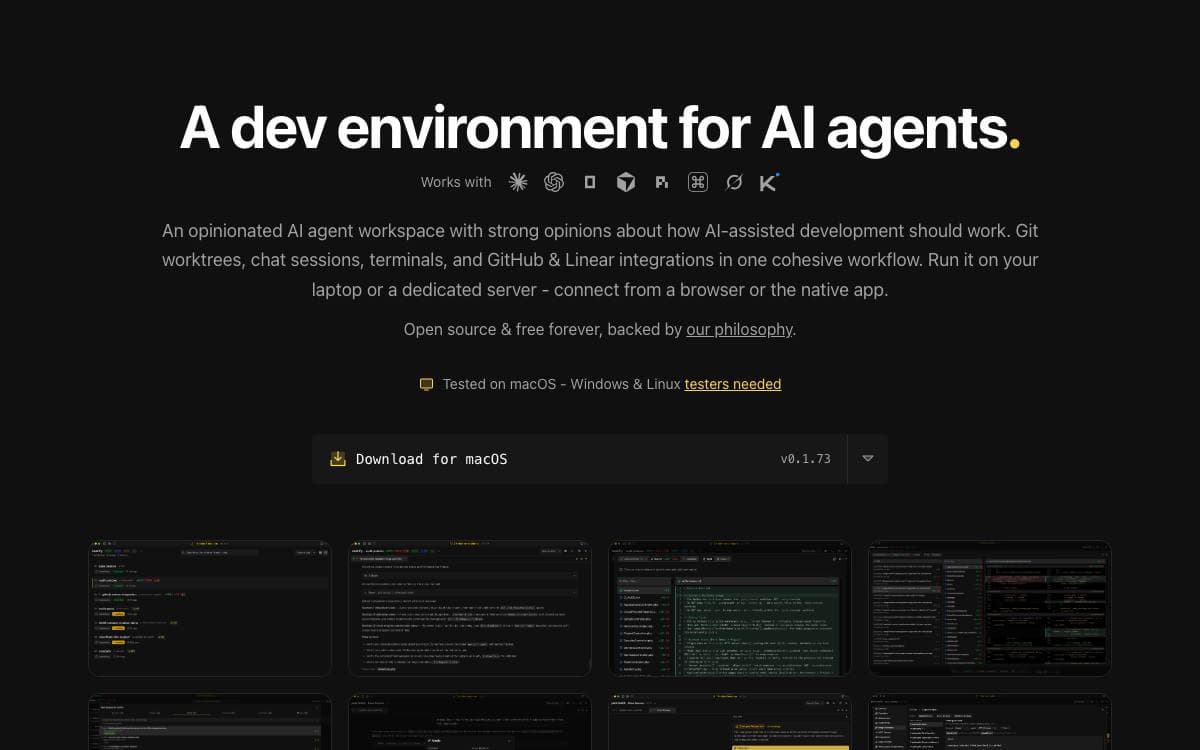The image size is (1200, 750).
Task: Click the OpenAI knot logo icon
Action: [554, 182]
